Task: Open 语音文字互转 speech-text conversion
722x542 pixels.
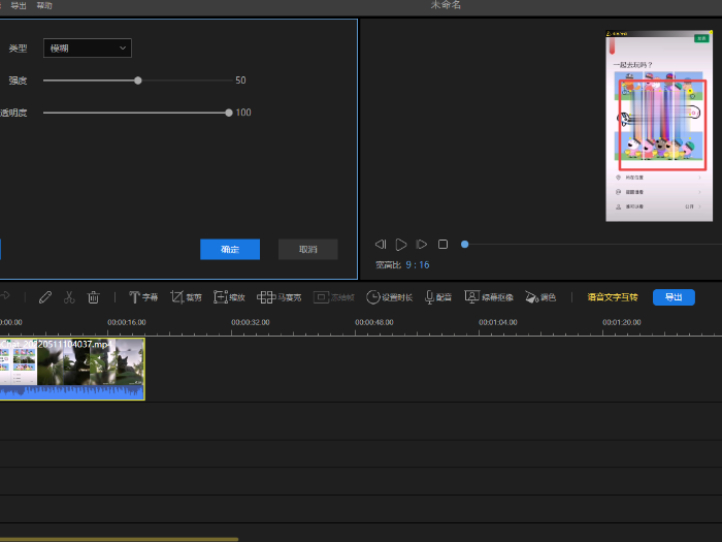Action: click(x=612, y=297)
